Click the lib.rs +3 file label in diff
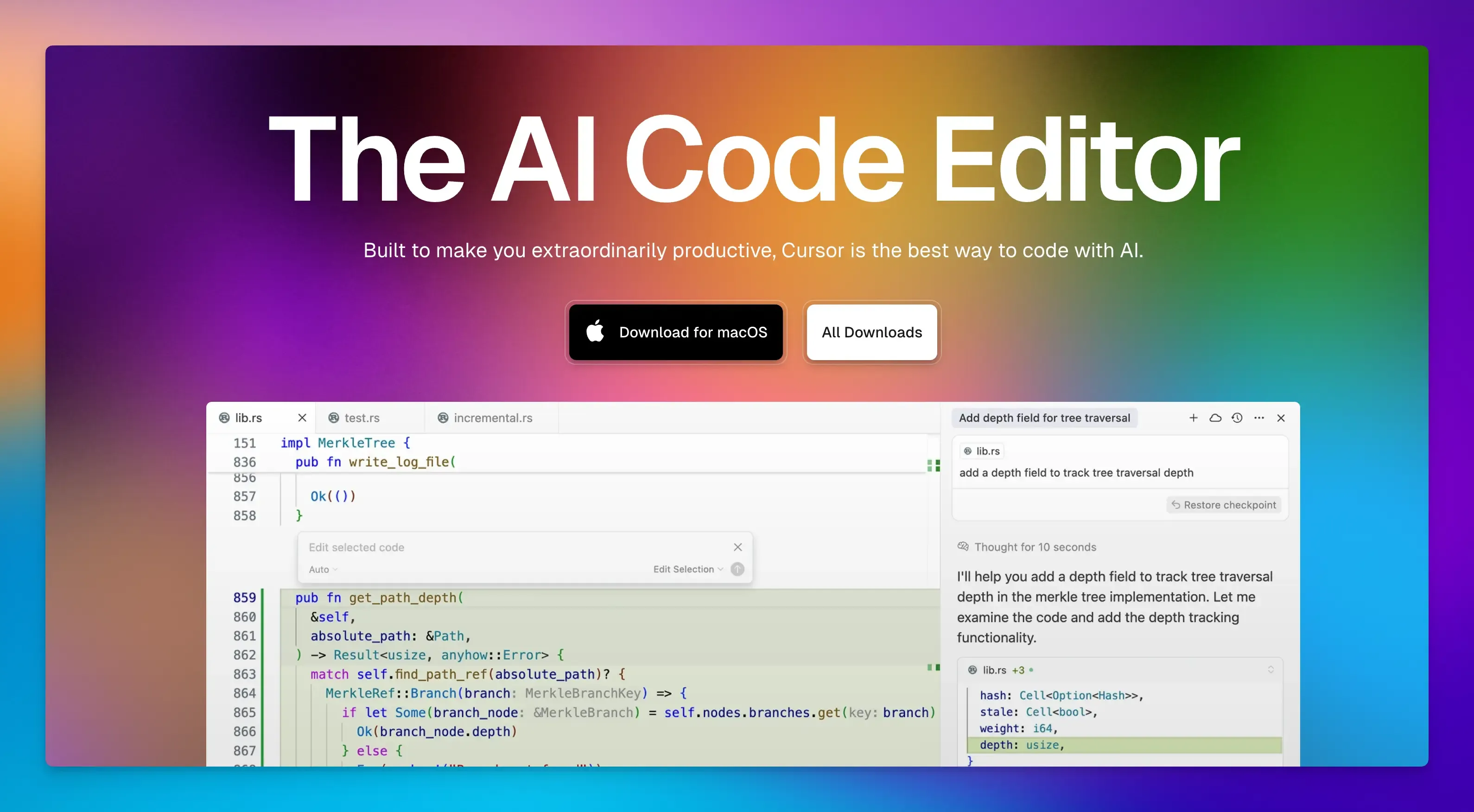This screenshot has width=1474, height=812. [x=1001, y=670]
